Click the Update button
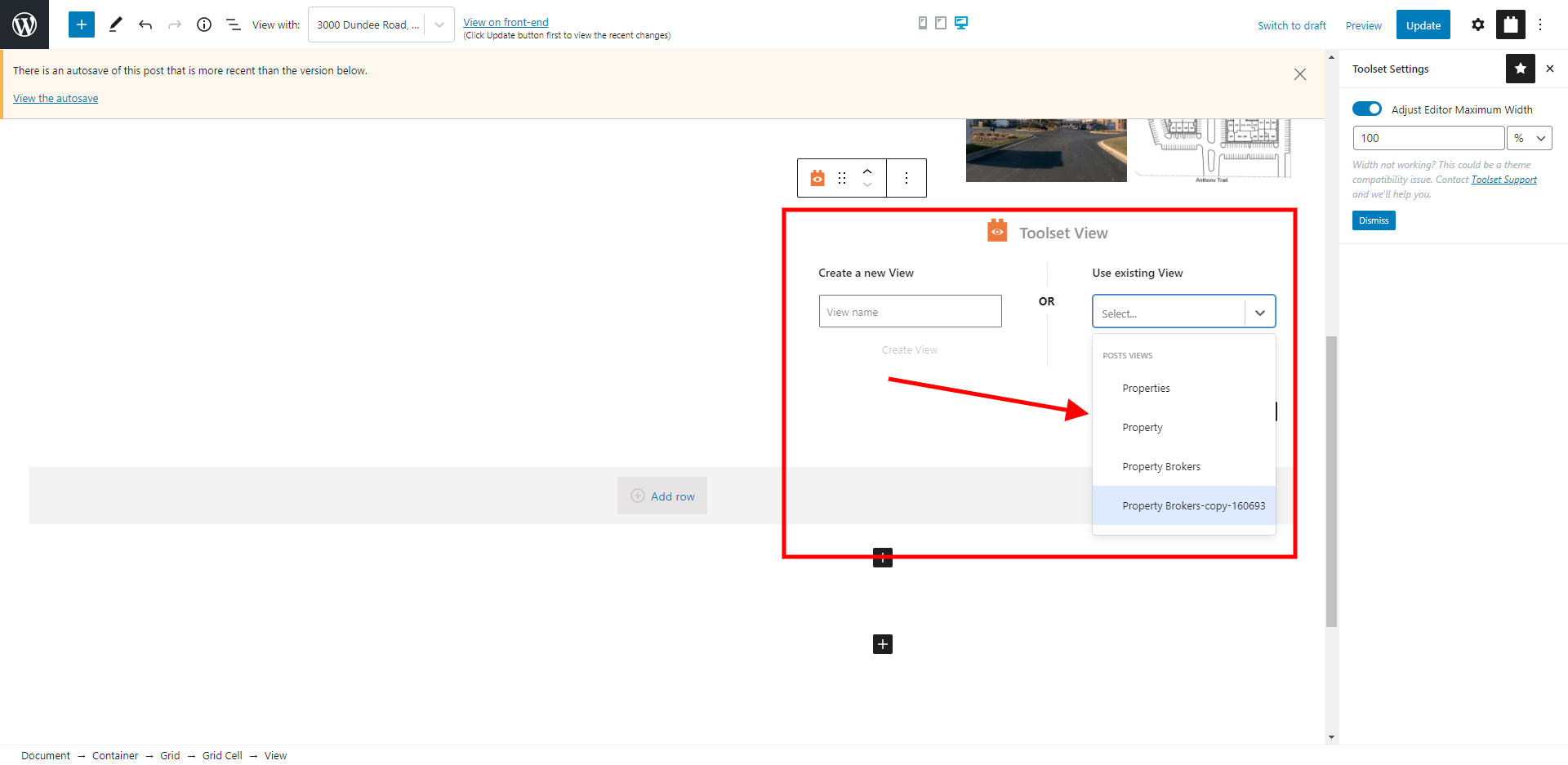 click(1423, 24)
